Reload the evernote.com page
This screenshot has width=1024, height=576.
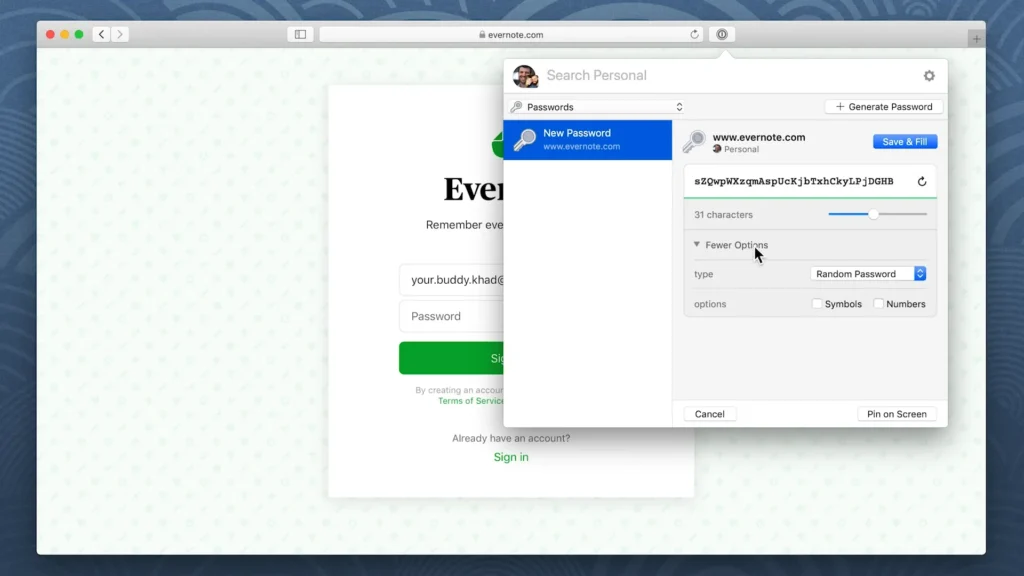694,35
